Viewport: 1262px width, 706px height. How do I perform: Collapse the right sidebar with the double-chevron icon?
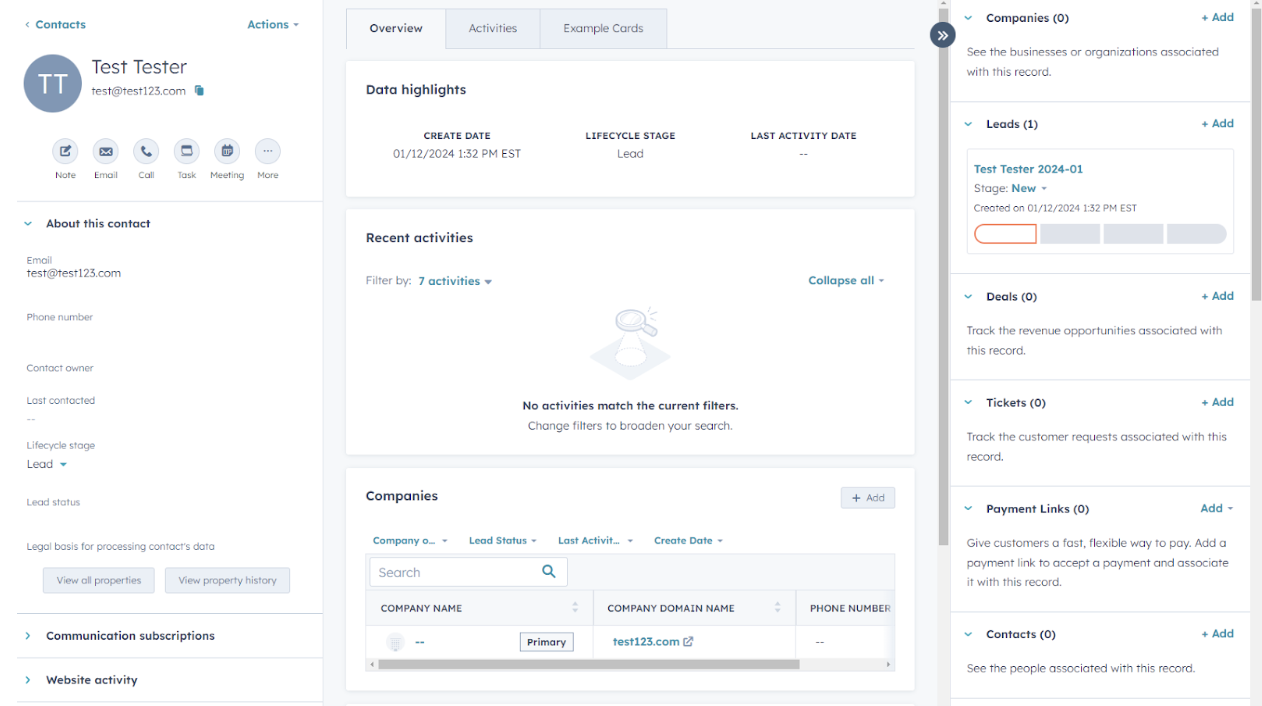click(x=941, y=35)
